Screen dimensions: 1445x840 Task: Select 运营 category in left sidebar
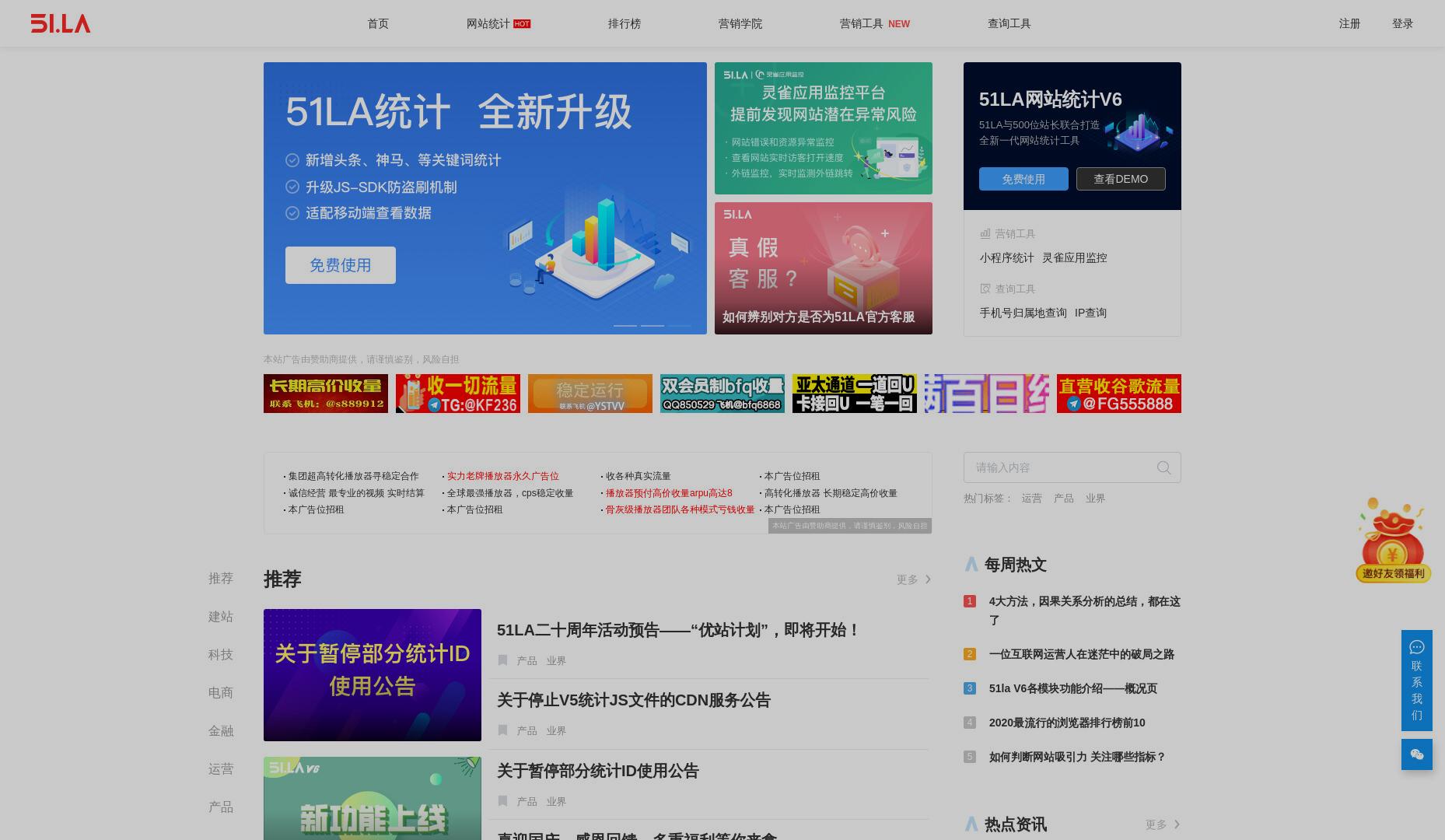click(221, 769)
